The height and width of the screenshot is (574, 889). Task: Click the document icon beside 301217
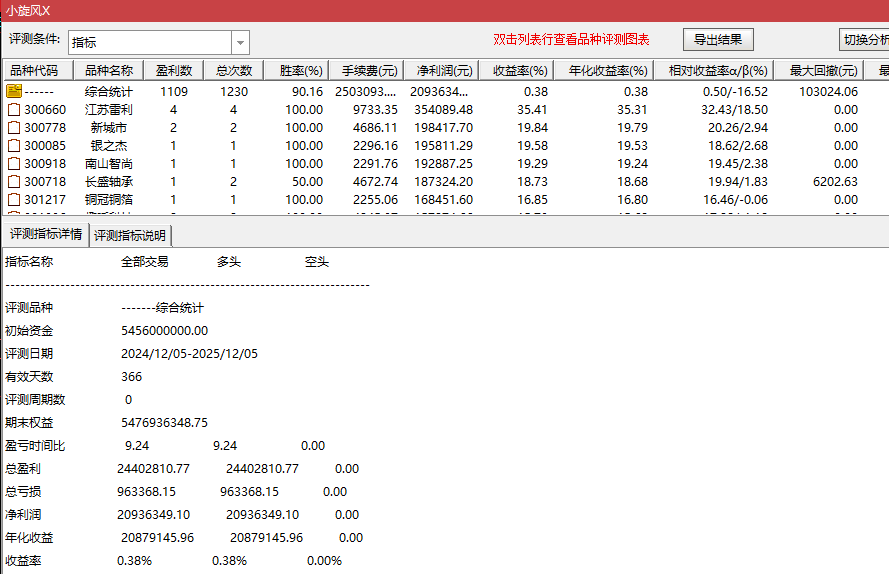[x=14, y=200]
